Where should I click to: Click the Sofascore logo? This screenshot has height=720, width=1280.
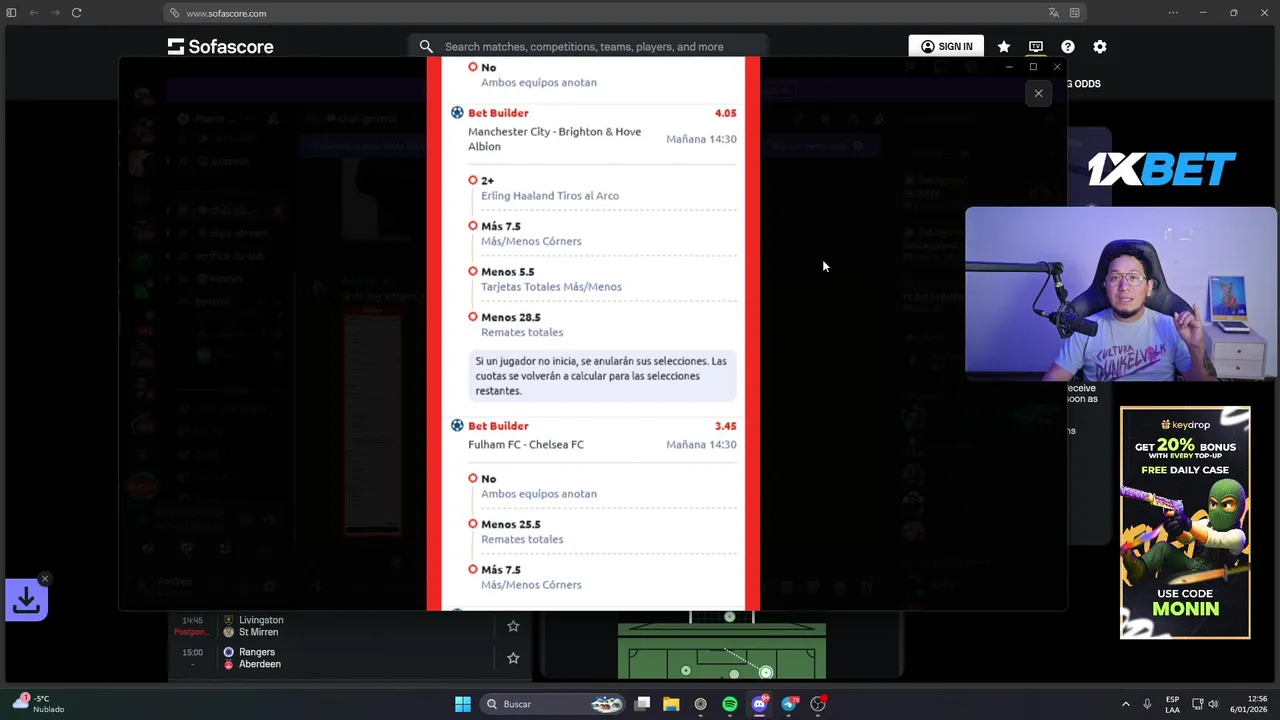(x=221, y=47)
